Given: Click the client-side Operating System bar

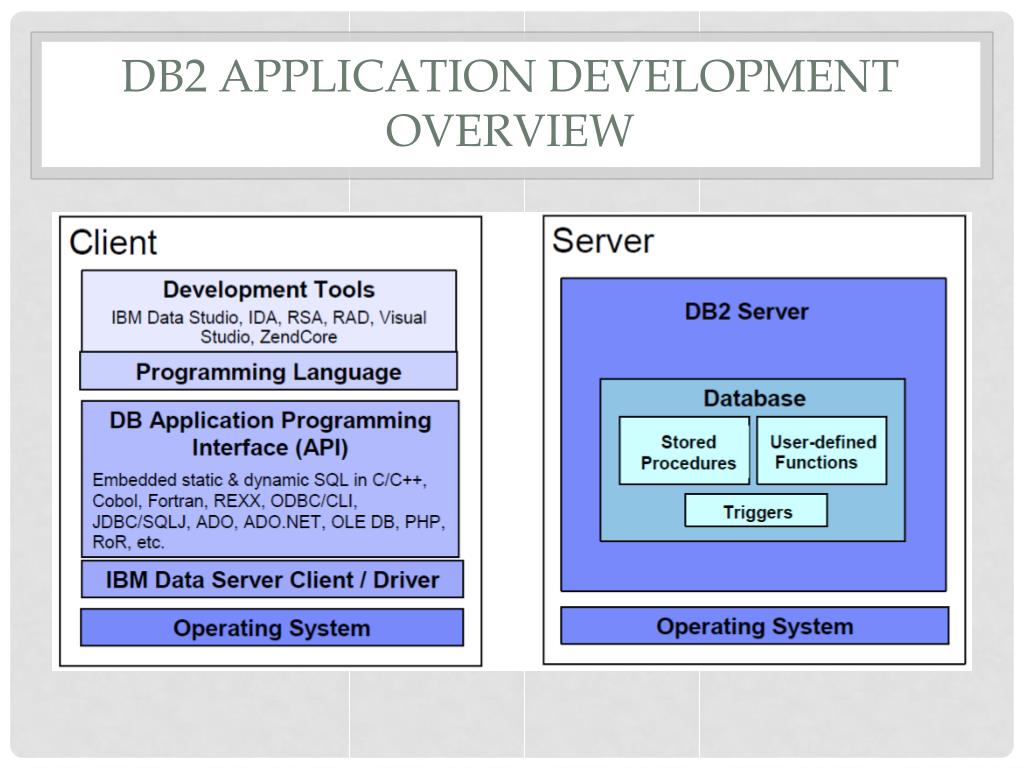Looking at the screenshot, I should tap(271, 628).
